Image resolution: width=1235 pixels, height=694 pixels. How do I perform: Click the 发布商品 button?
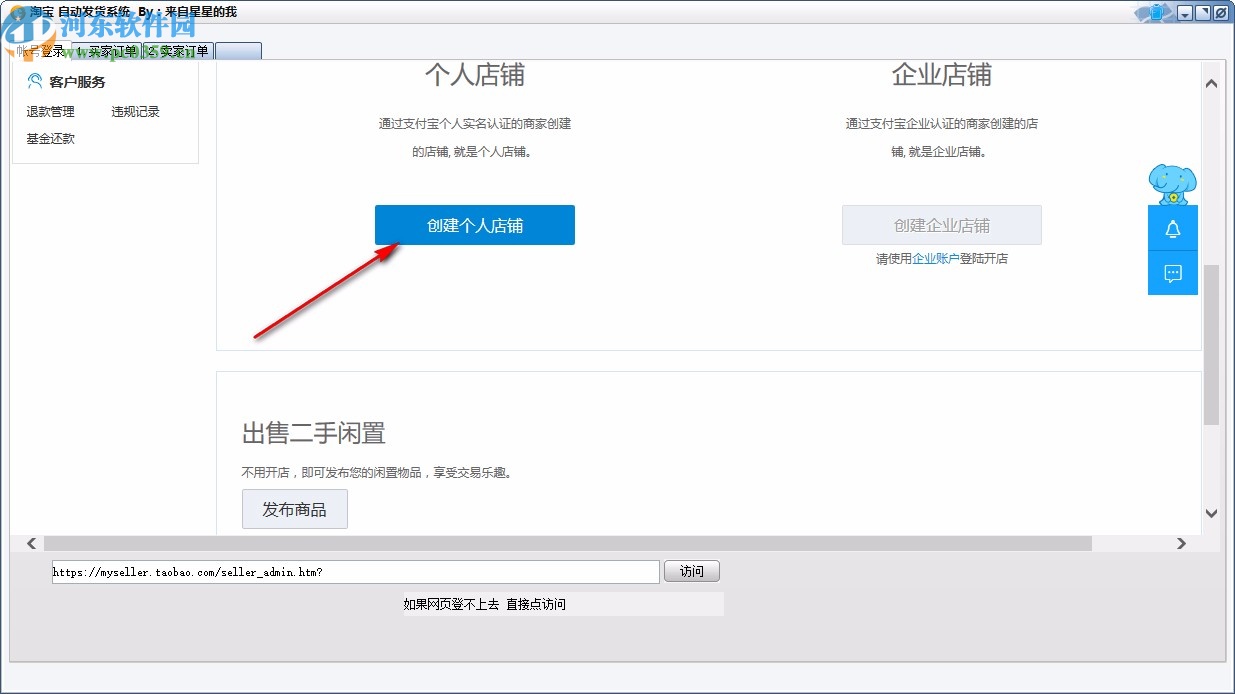pyautogui.click(x=294, y=509)
